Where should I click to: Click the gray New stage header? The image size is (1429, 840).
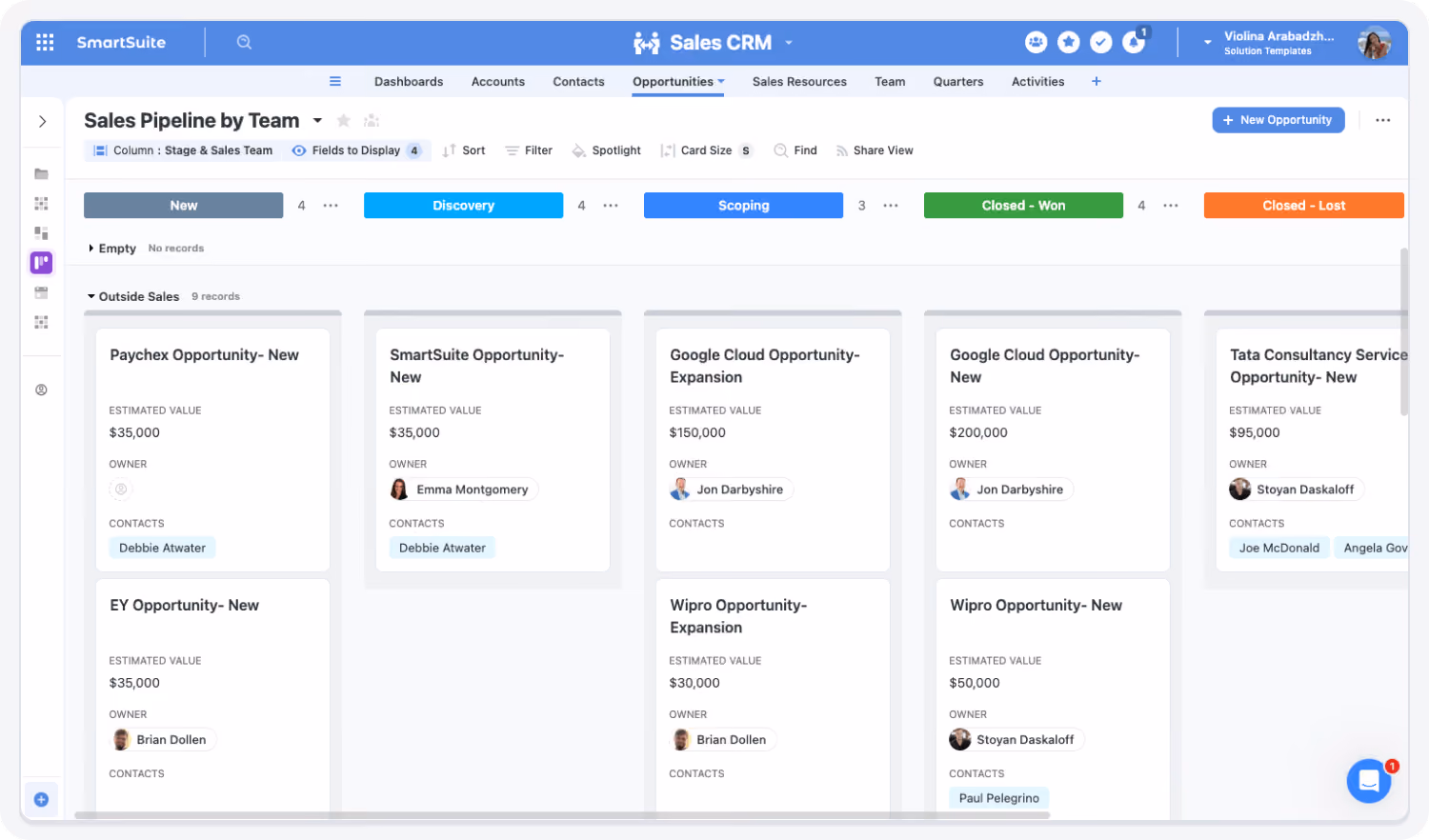pos(183,206)
